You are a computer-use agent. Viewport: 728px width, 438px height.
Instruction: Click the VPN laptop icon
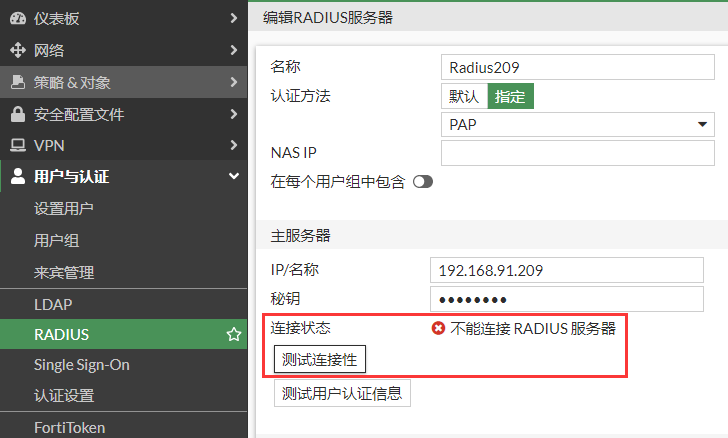[18, 146]
